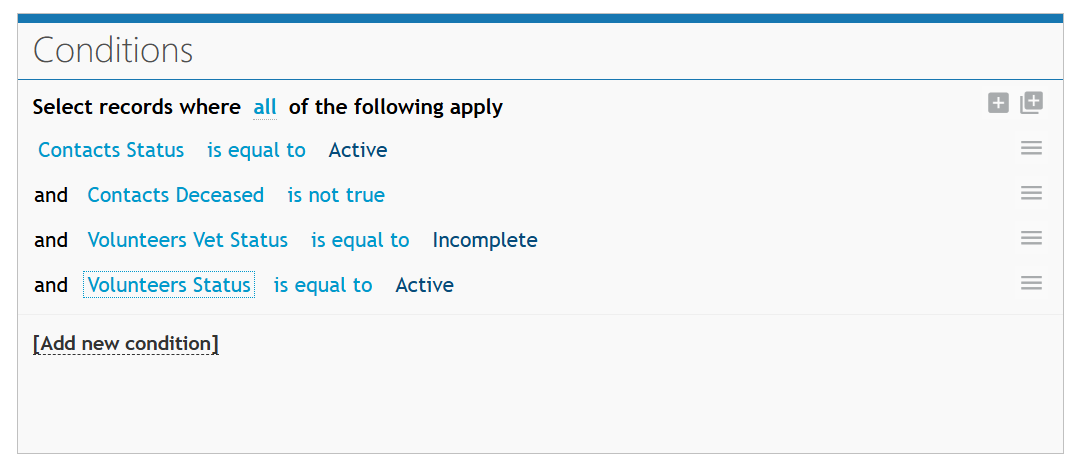The width and height of the screenshot is (1078, 463).
Task: Open the Contacts Status row menu icon
Action: (1031, 148)
